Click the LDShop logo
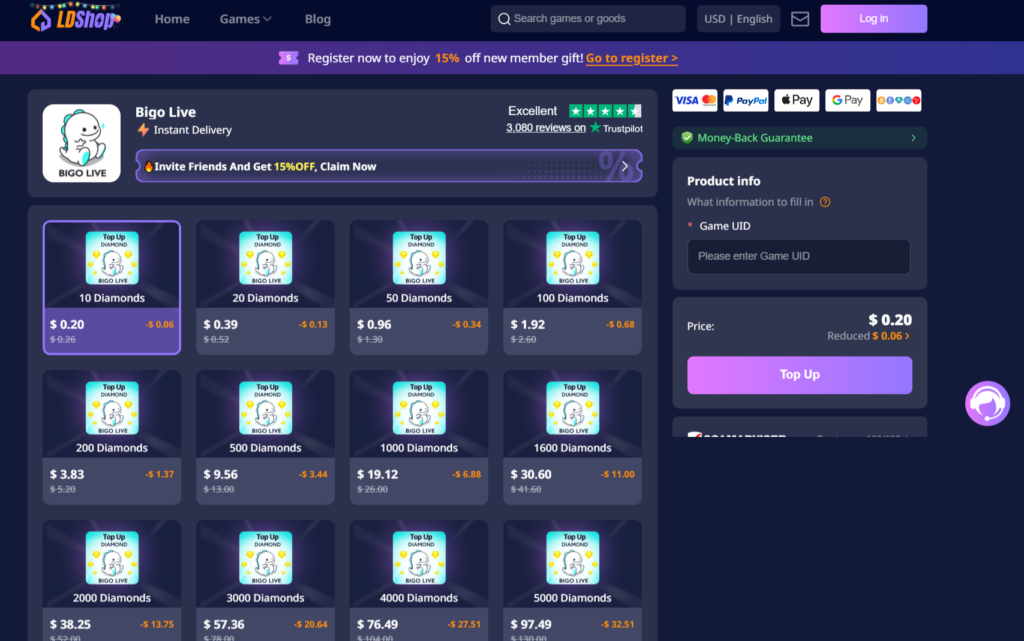Image resolution: width=1024 pixels, height=641 pixels. click(x=75, y=18)
